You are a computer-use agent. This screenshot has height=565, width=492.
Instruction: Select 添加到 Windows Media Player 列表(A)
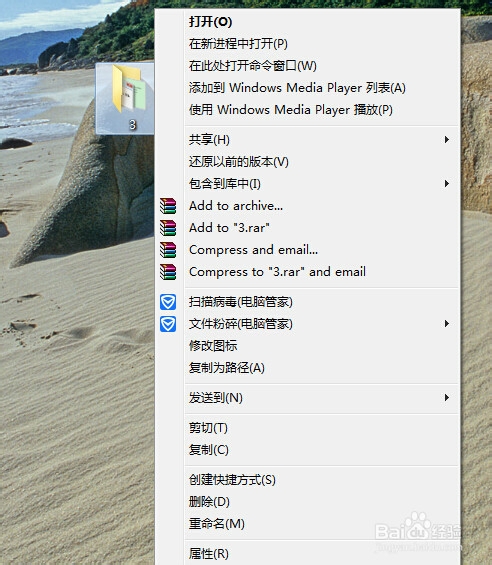pyautogui.click(x=308, y=88)
